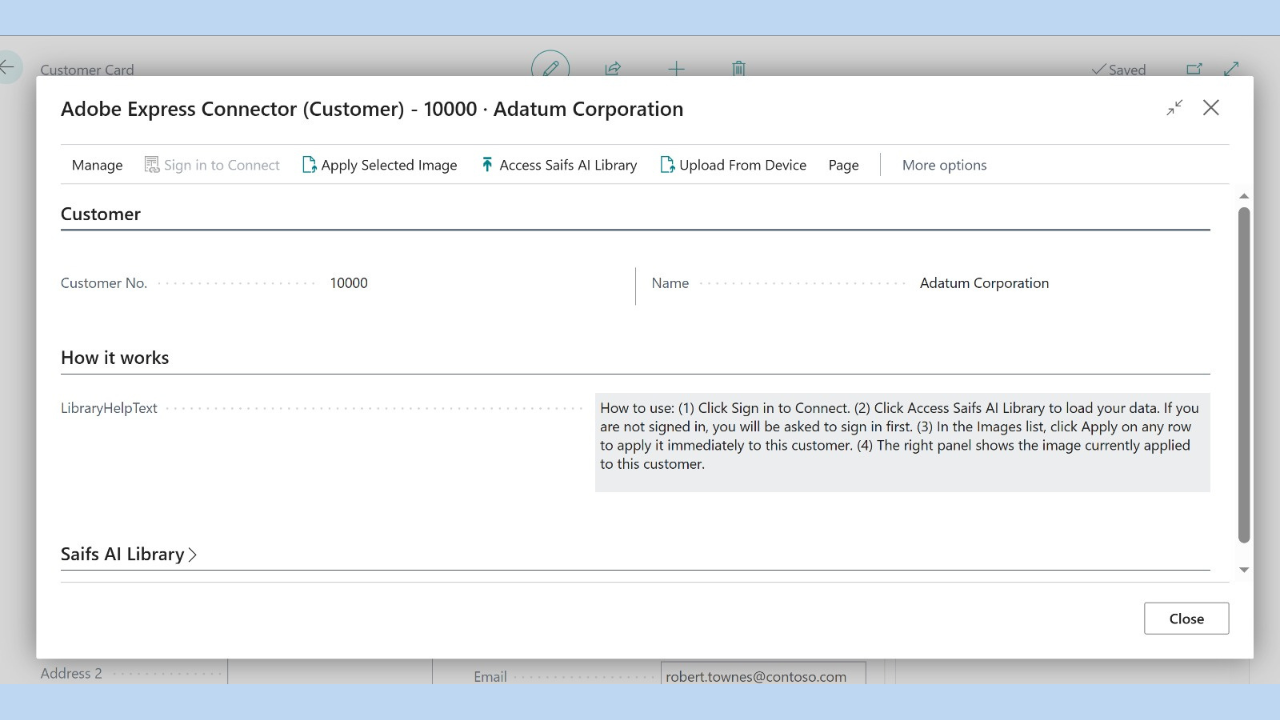Click the Apply Selected Image document icon

tap(309, 165)
